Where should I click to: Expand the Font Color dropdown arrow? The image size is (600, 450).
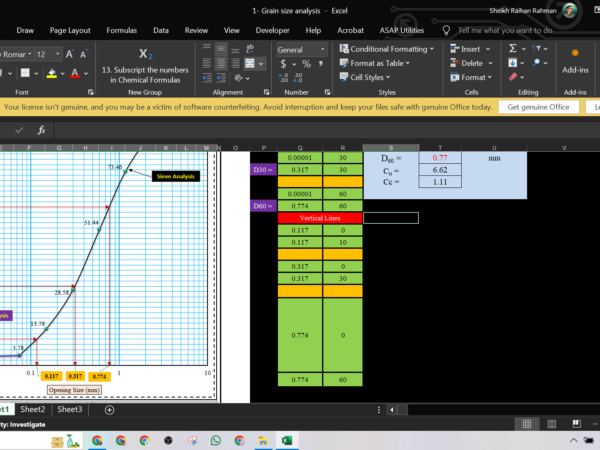(86, 73)
